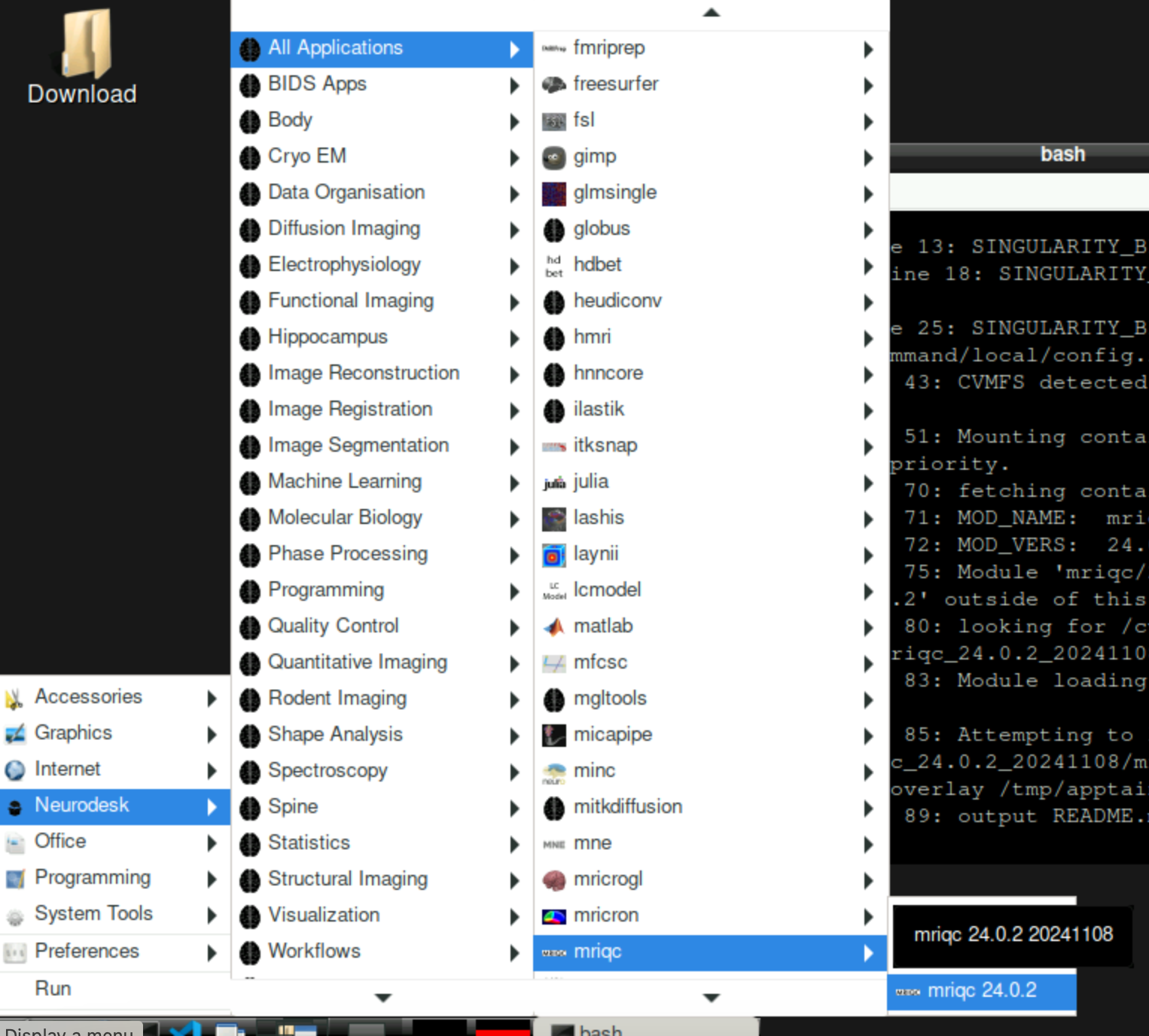Click the Internet globe icon
Screen dimensions: 1149x1036
(x=14, y=770)
